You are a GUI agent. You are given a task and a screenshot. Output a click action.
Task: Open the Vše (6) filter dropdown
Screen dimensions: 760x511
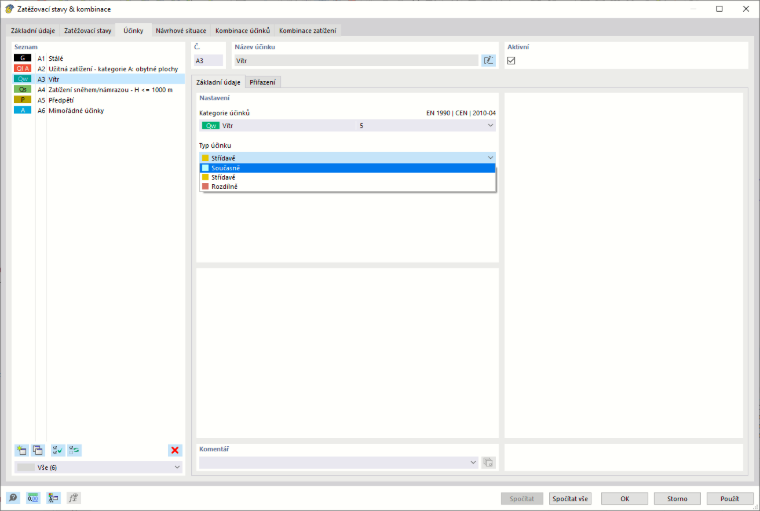pos(99,467)
